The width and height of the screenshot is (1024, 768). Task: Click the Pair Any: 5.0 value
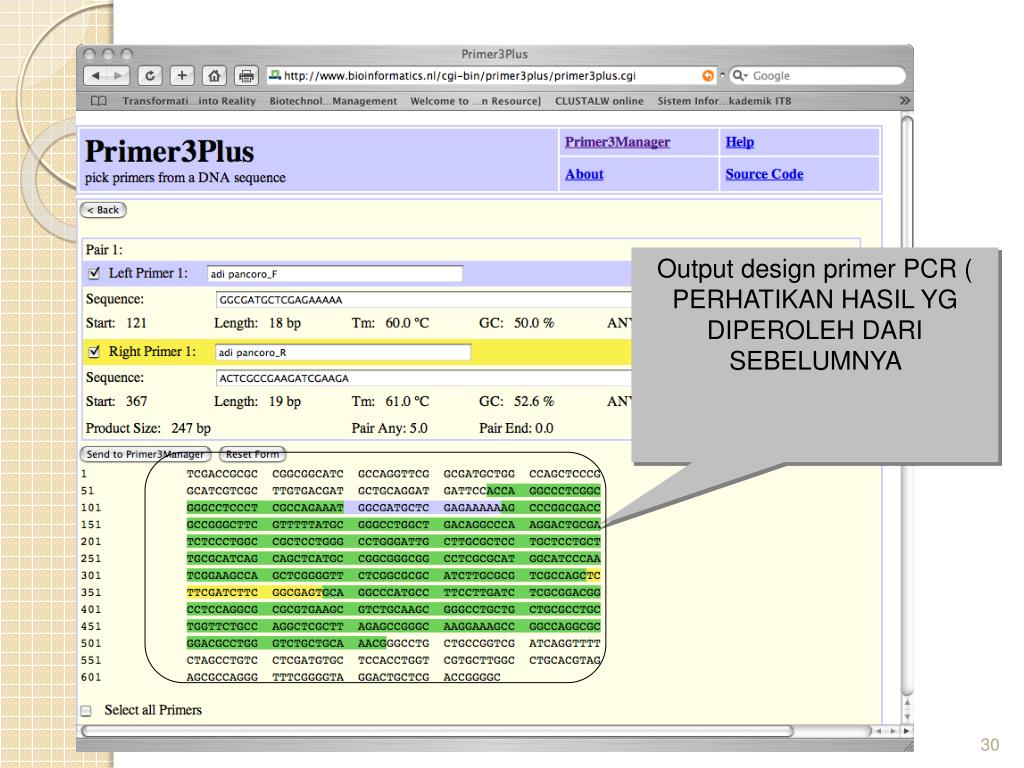click(x=389, y=428)
